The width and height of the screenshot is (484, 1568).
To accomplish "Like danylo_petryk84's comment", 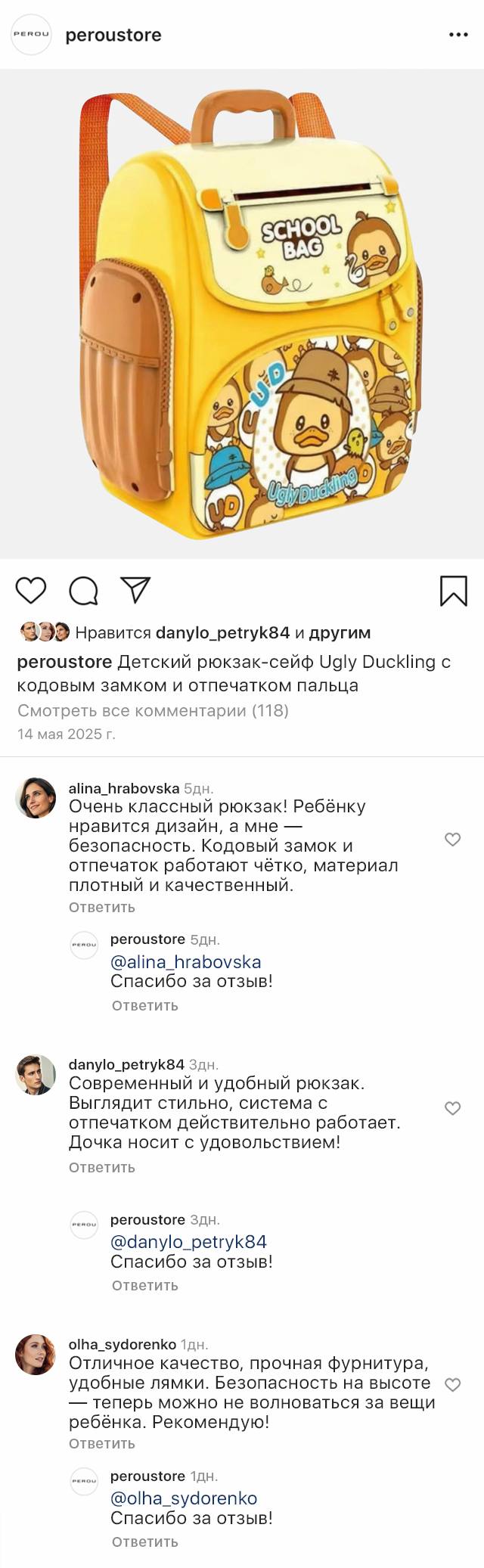I will (x=452, y=1108).
